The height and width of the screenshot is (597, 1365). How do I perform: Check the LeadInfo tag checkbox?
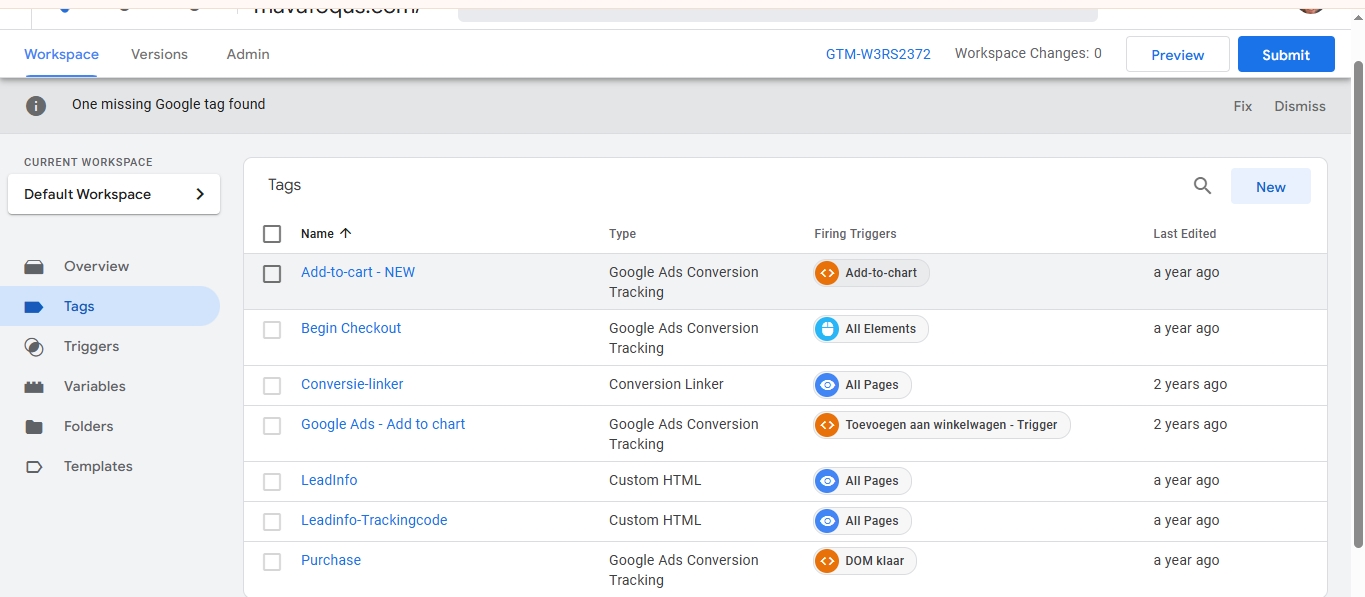click(x=272, y=482)
